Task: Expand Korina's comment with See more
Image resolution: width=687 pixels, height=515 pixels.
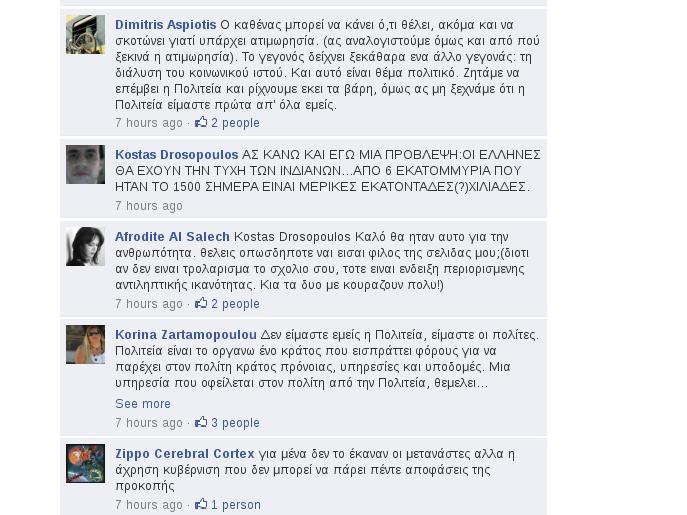Action: tap(143, 404)
